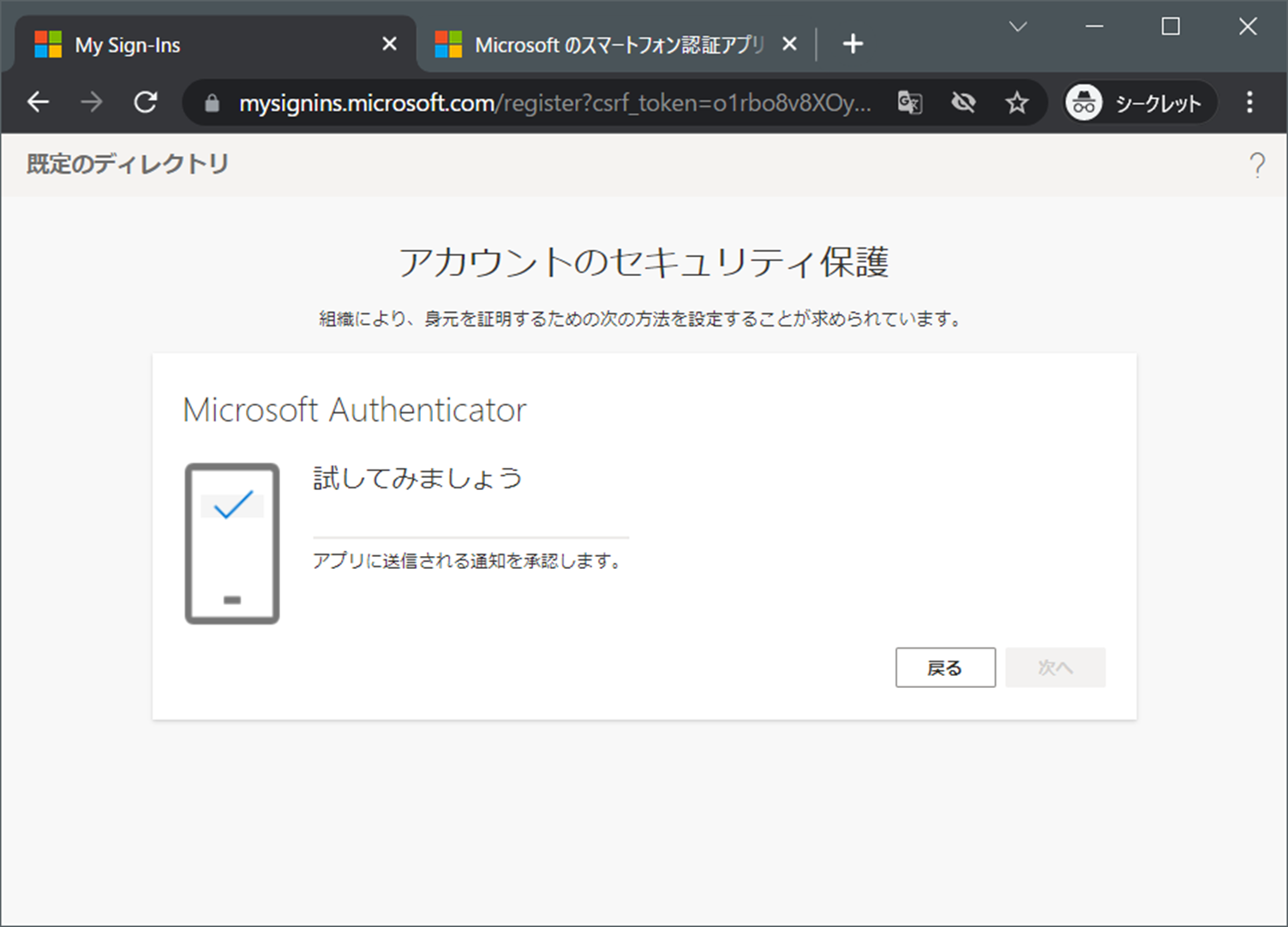Viewport: 1288px width, 927px height.
Task: Click the phone checkmark illustration
Action: tap(232, 543)
